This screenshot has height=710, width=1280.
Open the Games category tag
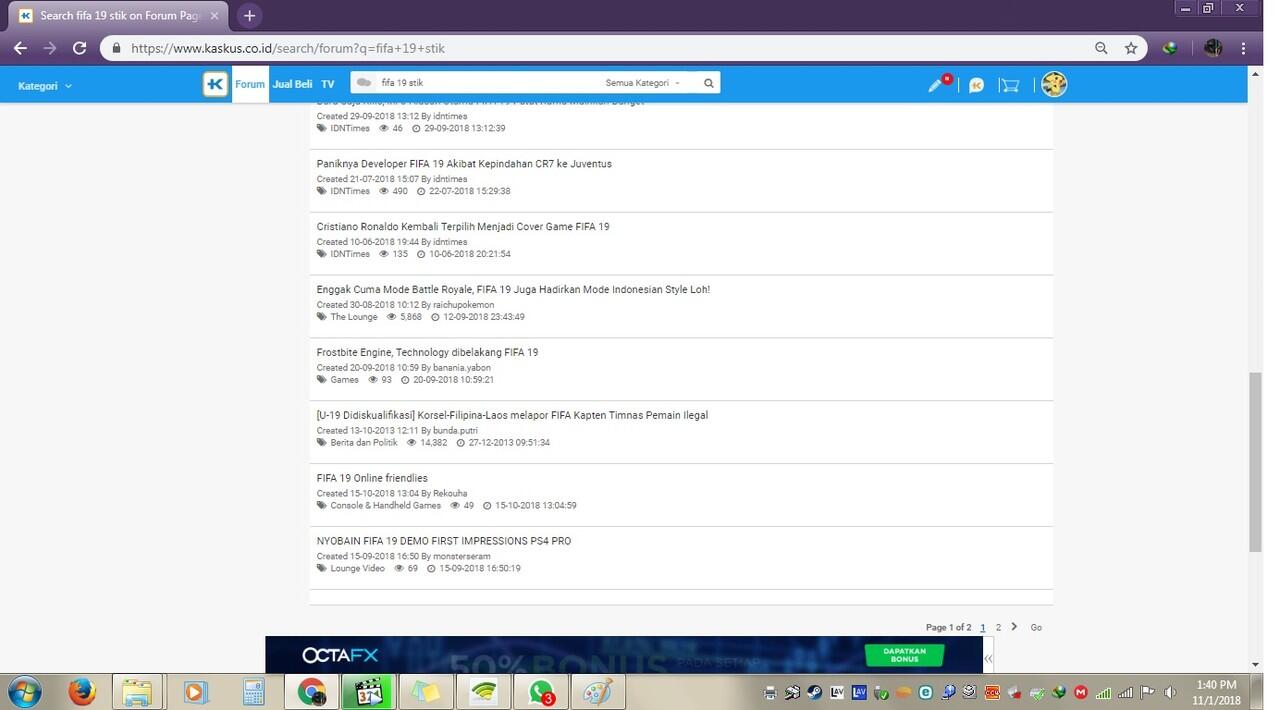coord(344,380)
